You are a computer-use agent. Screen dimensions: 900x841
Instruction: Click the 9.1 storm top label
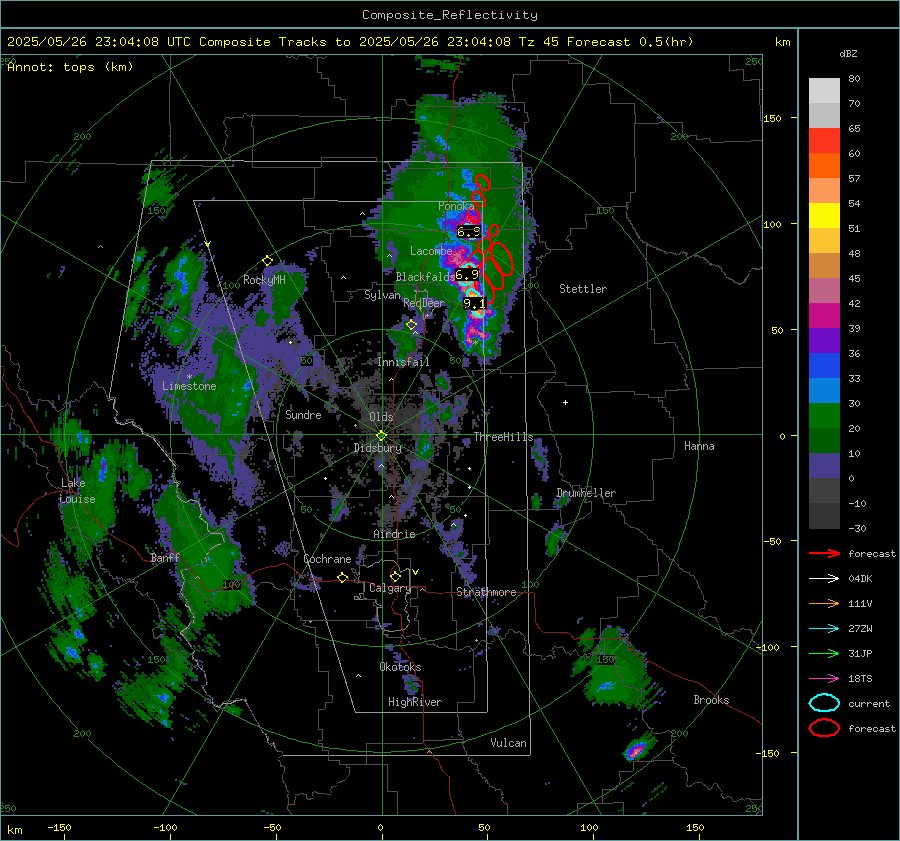[x=474, y=303]
